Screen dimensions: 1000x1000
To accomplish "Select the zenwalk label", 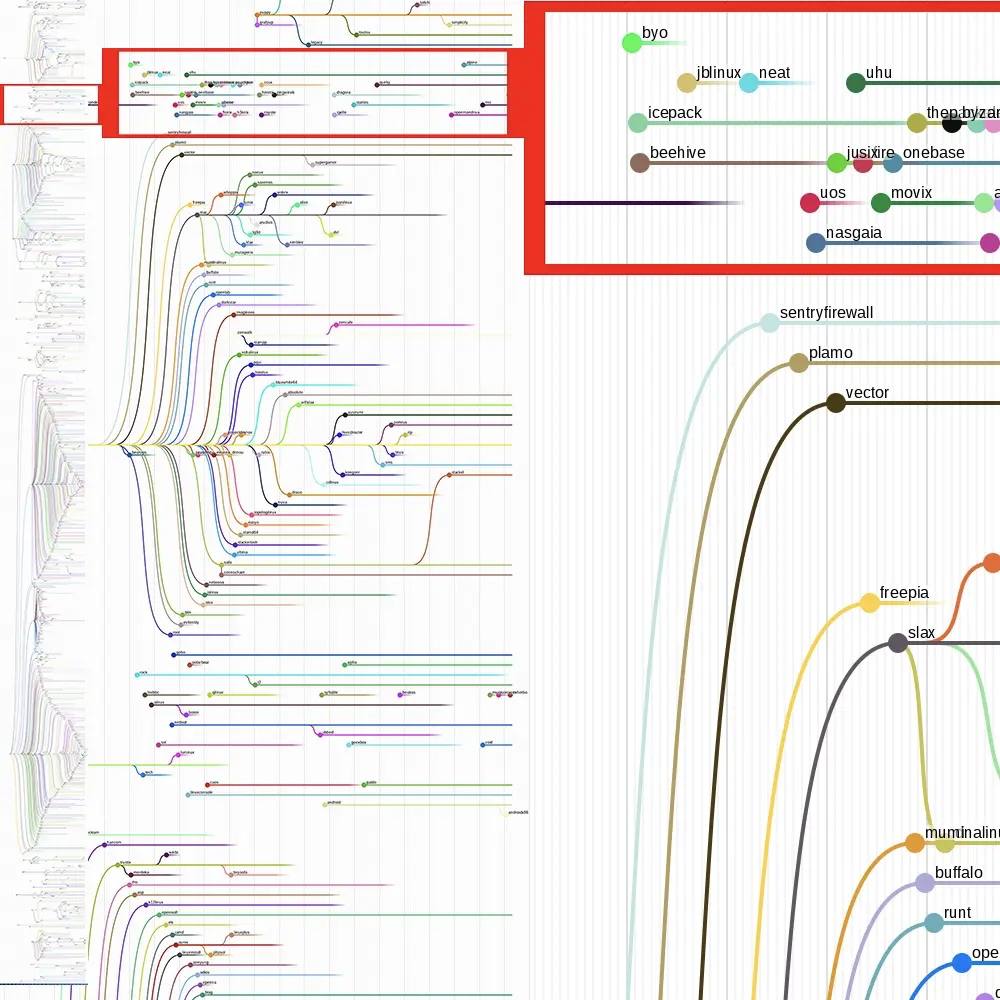I will (244, 332).
